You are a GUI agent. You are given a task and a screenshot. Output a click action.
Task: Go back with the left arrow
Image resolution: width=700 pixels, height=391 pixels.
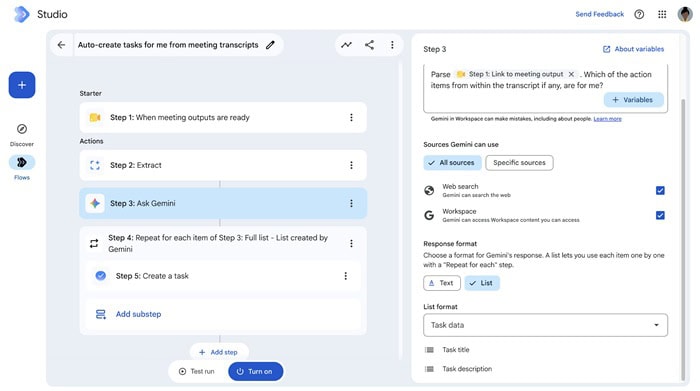pyautogui.click(x=61, y=45)
